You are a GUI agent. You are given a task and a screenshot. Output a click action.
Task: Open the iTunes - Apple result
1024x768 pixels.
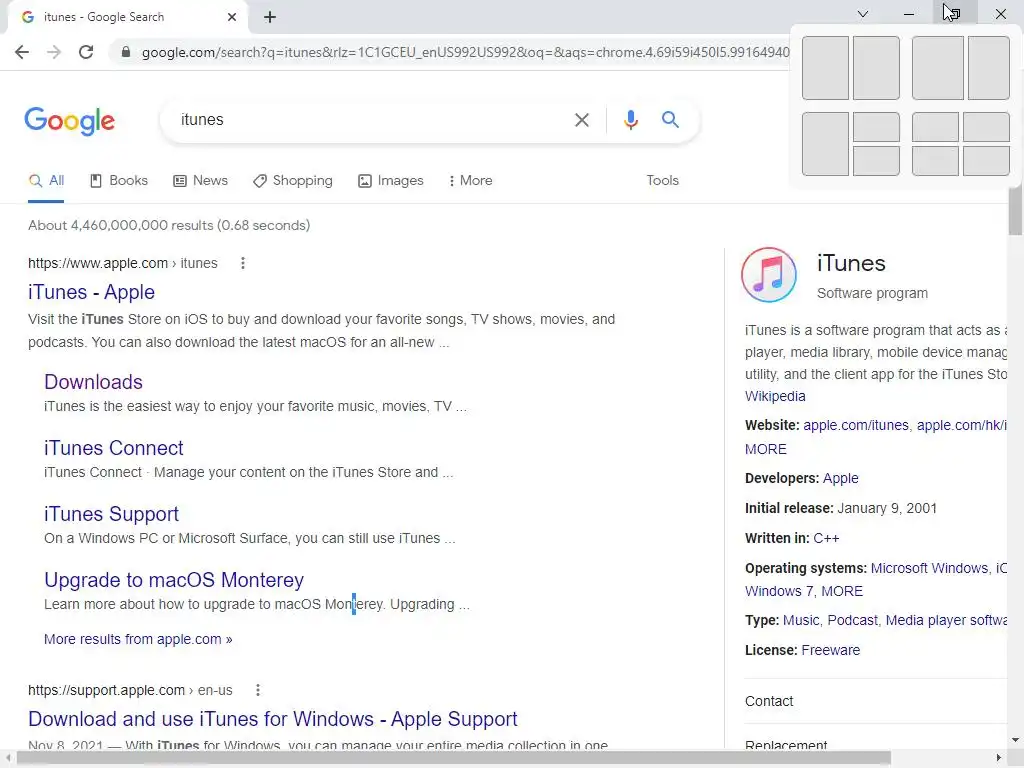coord(91,292)
